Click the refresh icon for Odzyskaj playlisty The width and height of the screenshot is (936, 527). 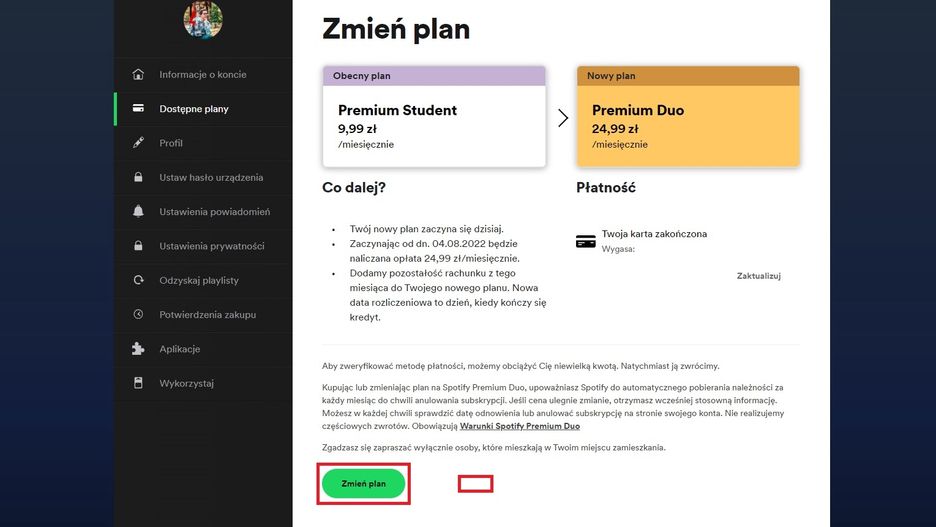[138, 281]
